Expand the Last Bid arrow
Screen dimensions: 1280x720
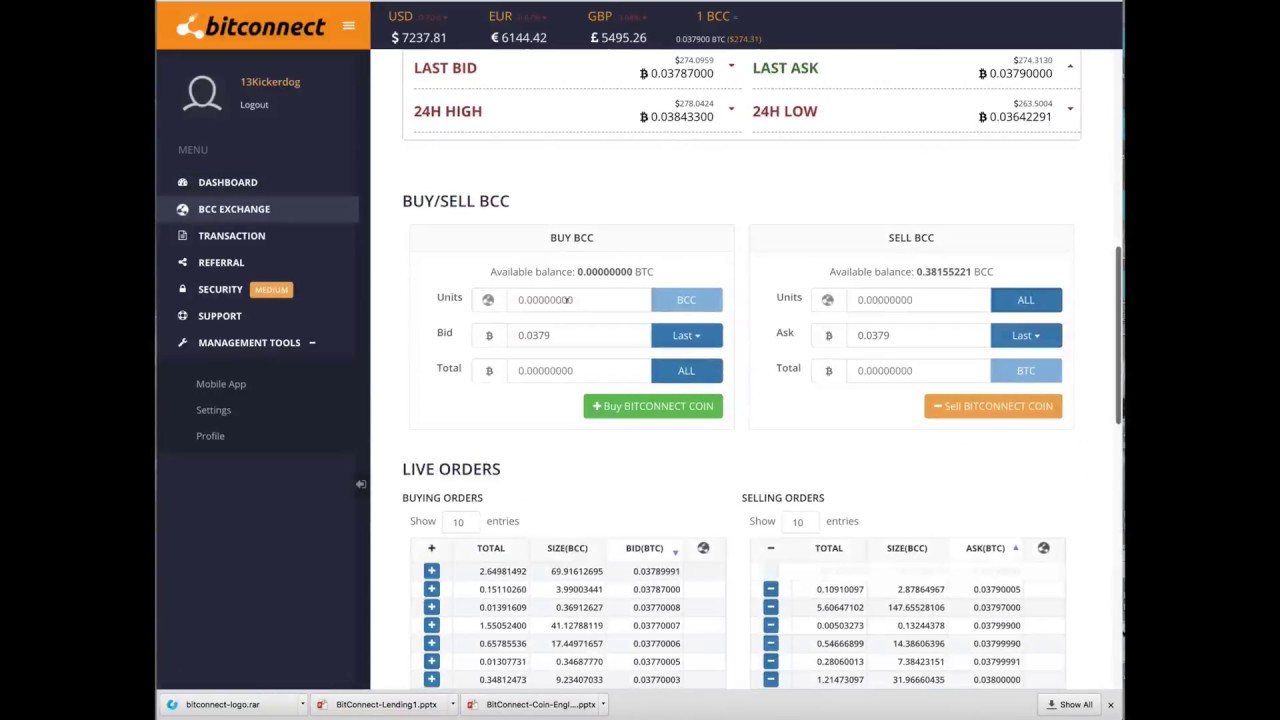(x=731, y=67)
